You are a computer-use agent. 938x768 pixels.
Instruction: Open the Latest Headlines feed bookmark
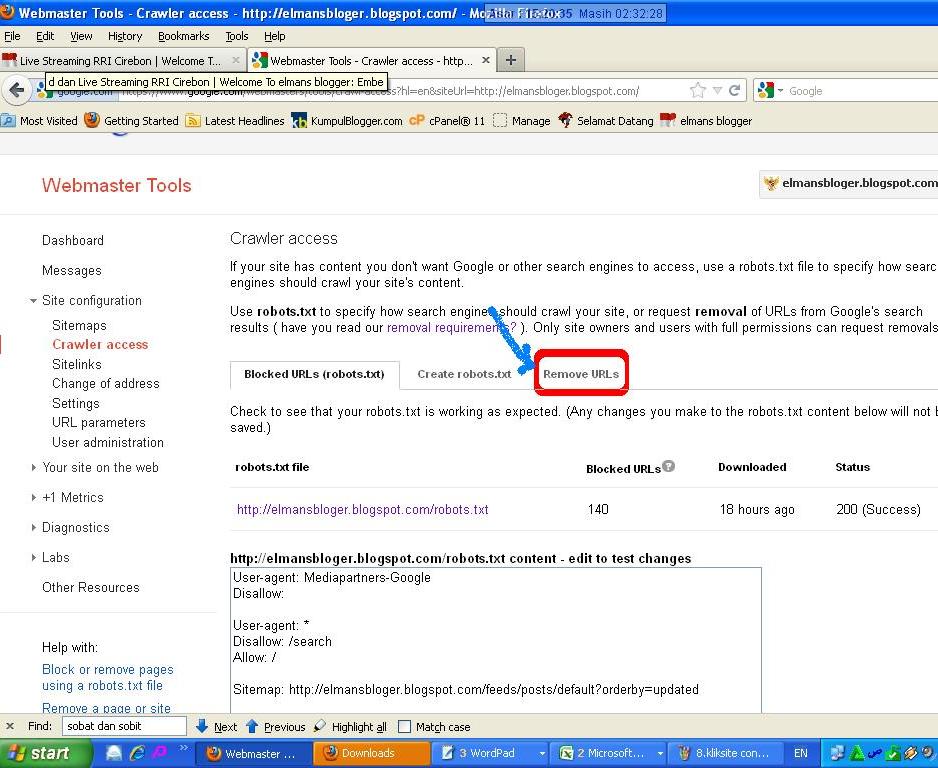tap(235, 121)
